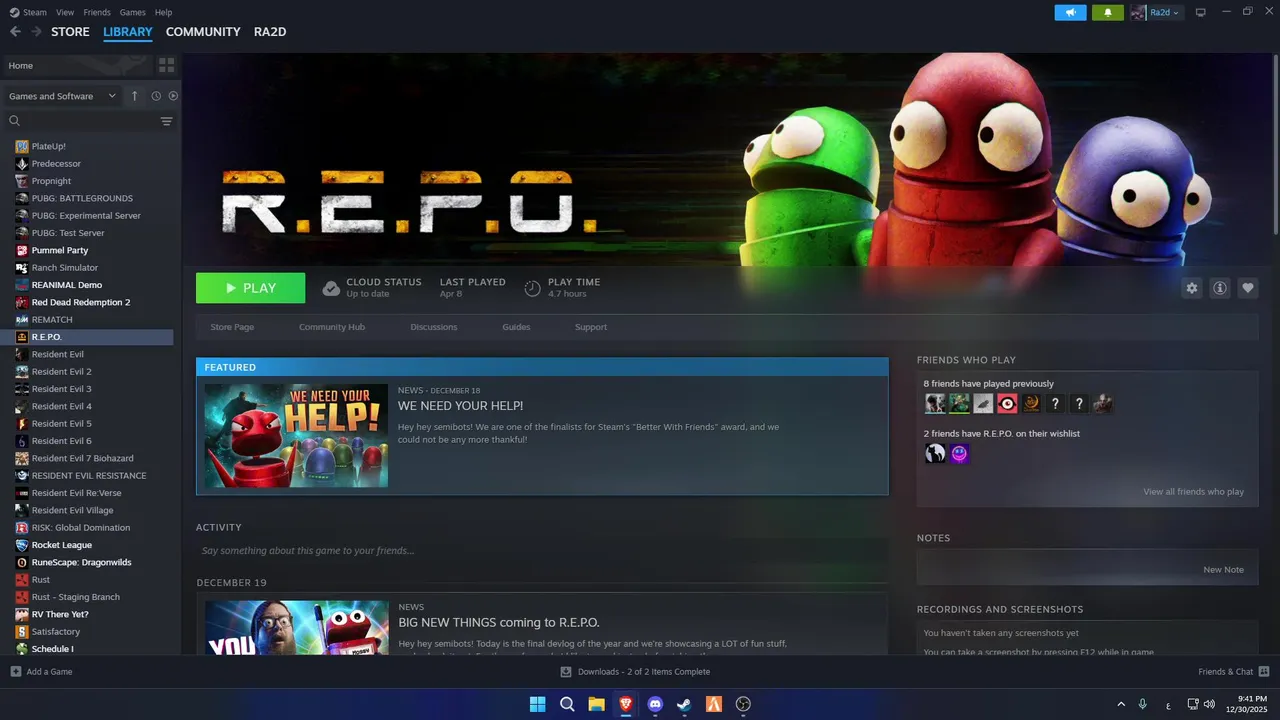Select PUBG: BATTLEGROUNDS in library
1280x720 pixels.
click(82, 198)
